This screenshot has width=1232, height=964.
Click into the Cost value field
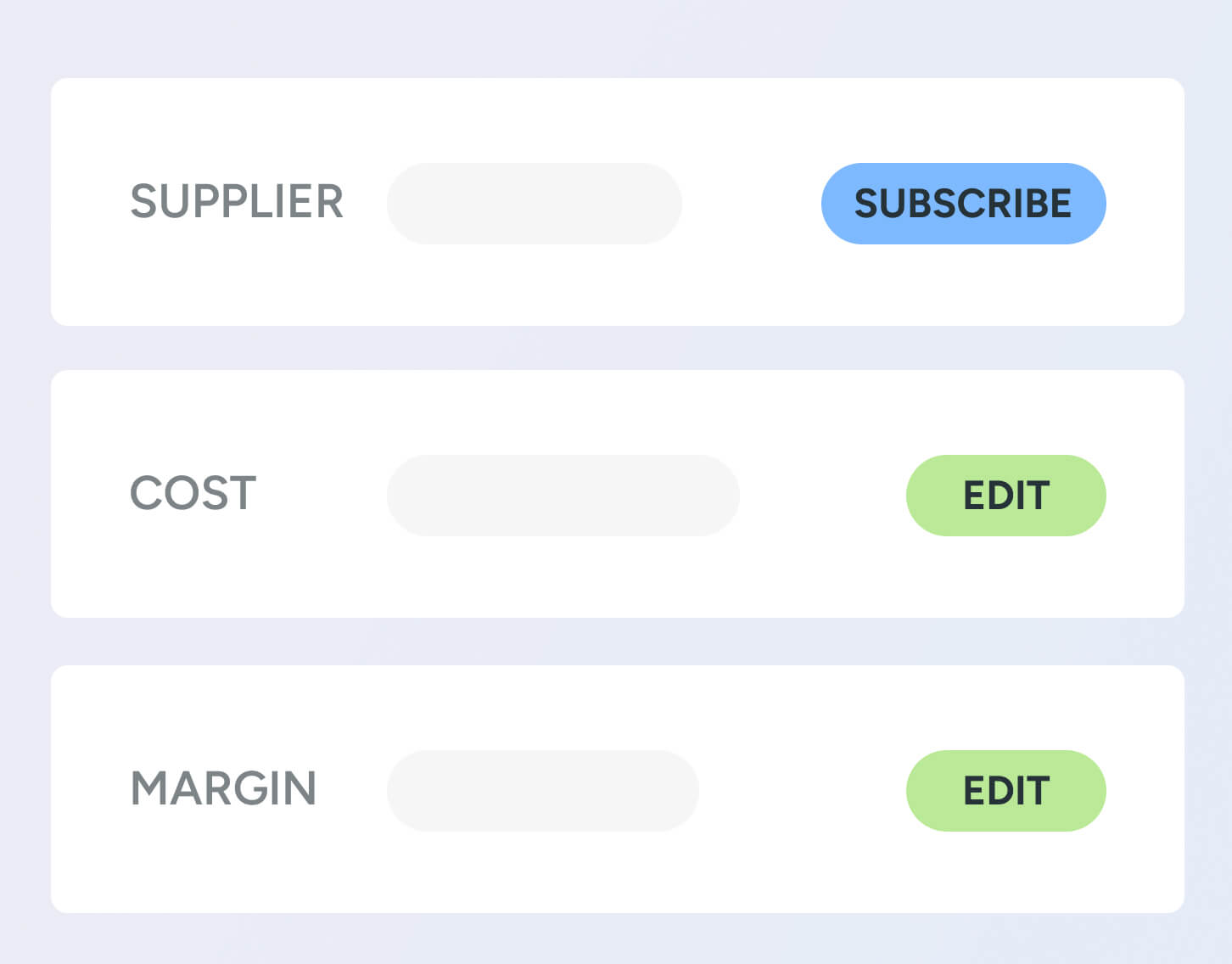(x=563, y=496)
